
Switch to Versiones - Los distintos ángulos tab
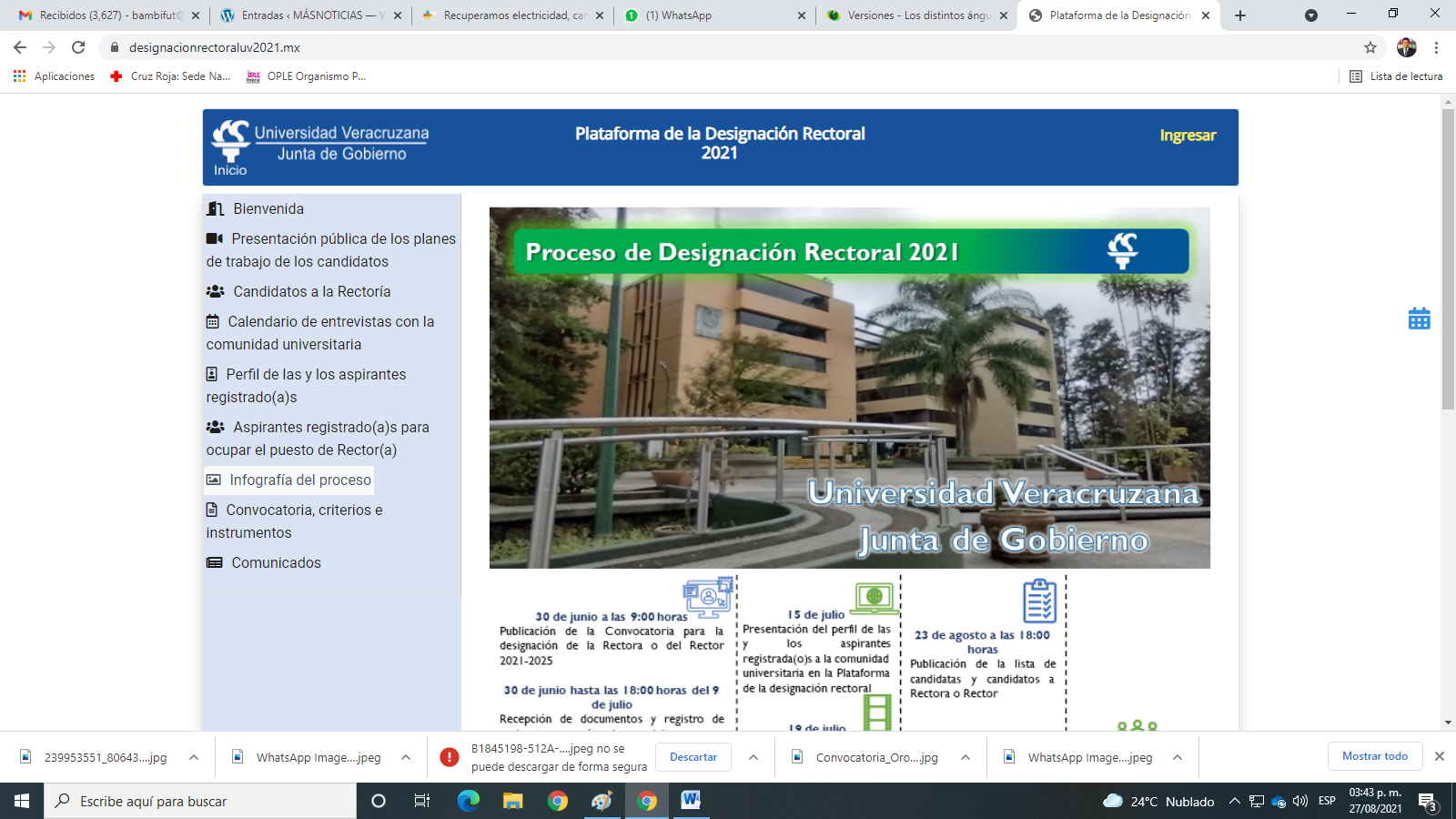915,15
